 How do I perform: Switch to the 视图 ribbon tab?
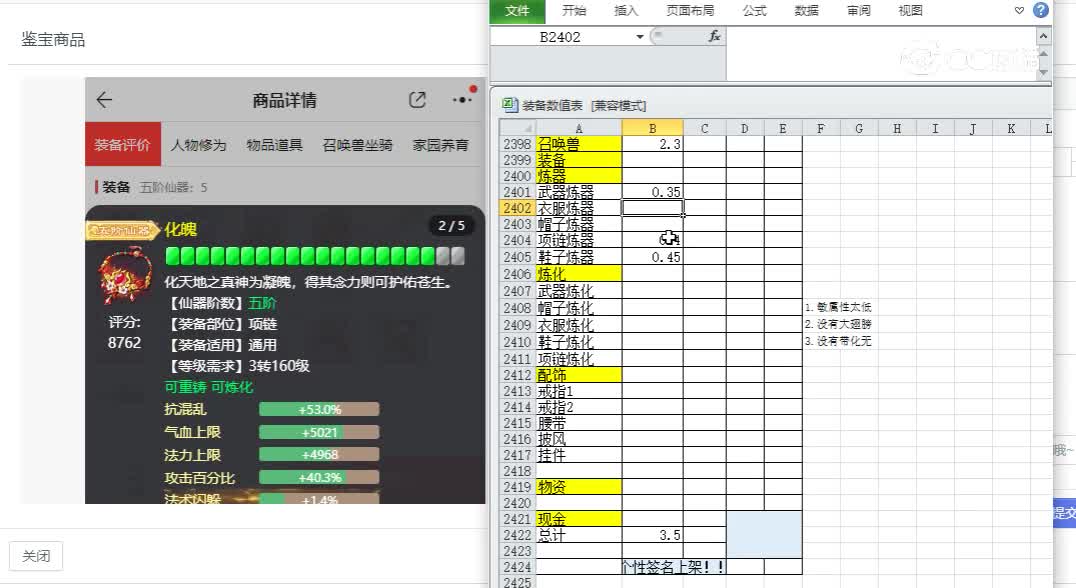click(x=911, y=11)
